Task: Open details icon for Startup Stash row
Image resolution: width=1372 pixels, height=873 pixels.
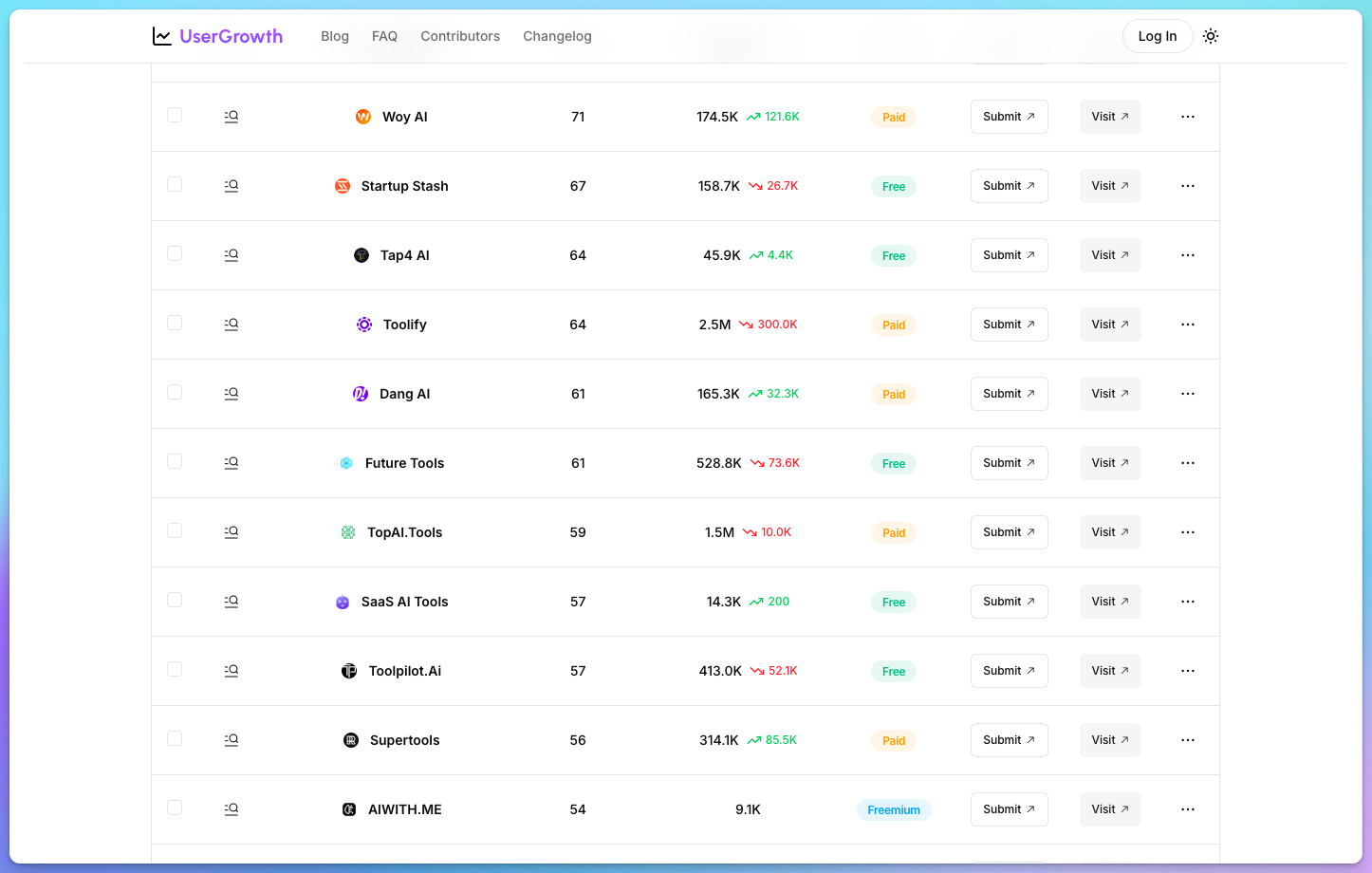Action: [232, 186]
